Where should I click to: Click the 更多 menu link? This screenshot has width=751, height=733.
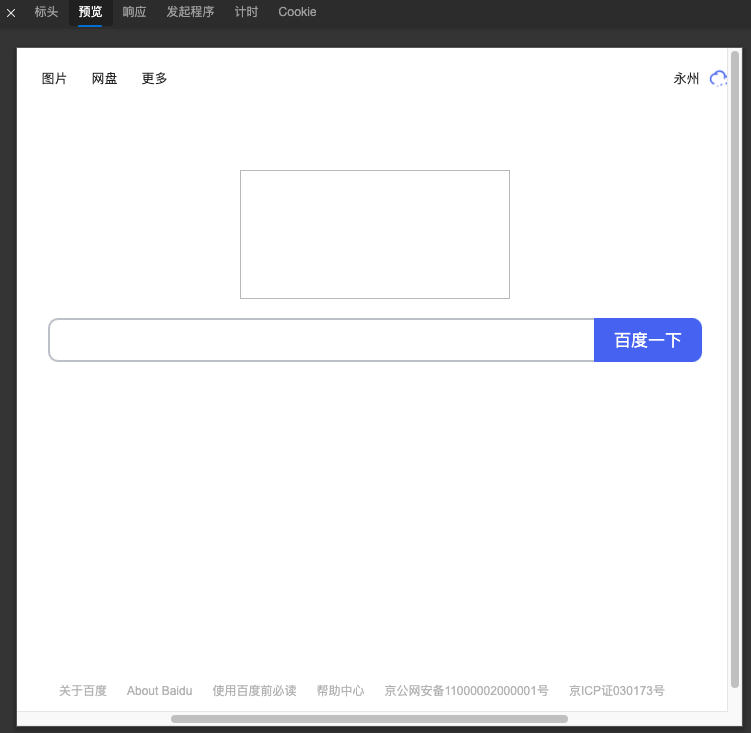(154, 78)
